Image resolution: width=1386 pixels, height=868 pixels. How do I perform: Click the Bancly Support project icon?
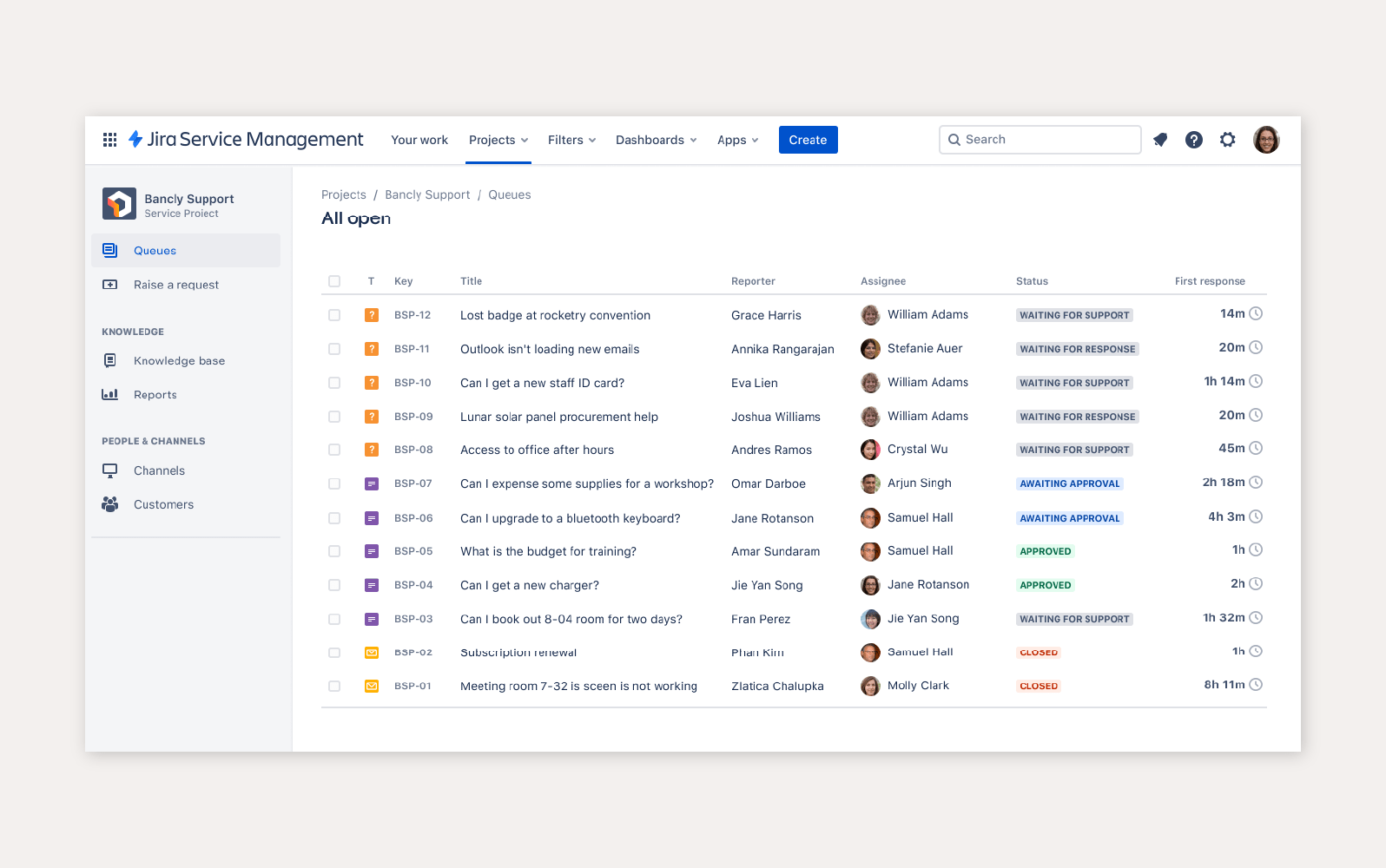pyautogui.click(x=119, y=204)
